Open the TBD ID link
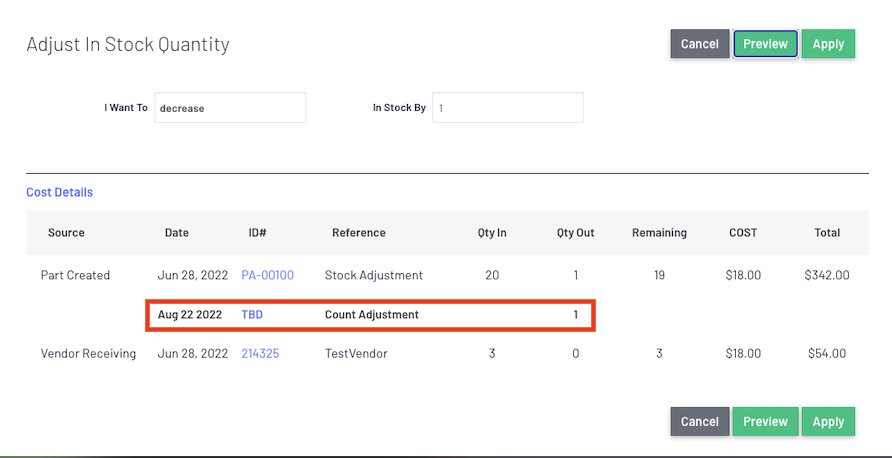The width and height of the screenshot is (892, 458). click(252, 315)
